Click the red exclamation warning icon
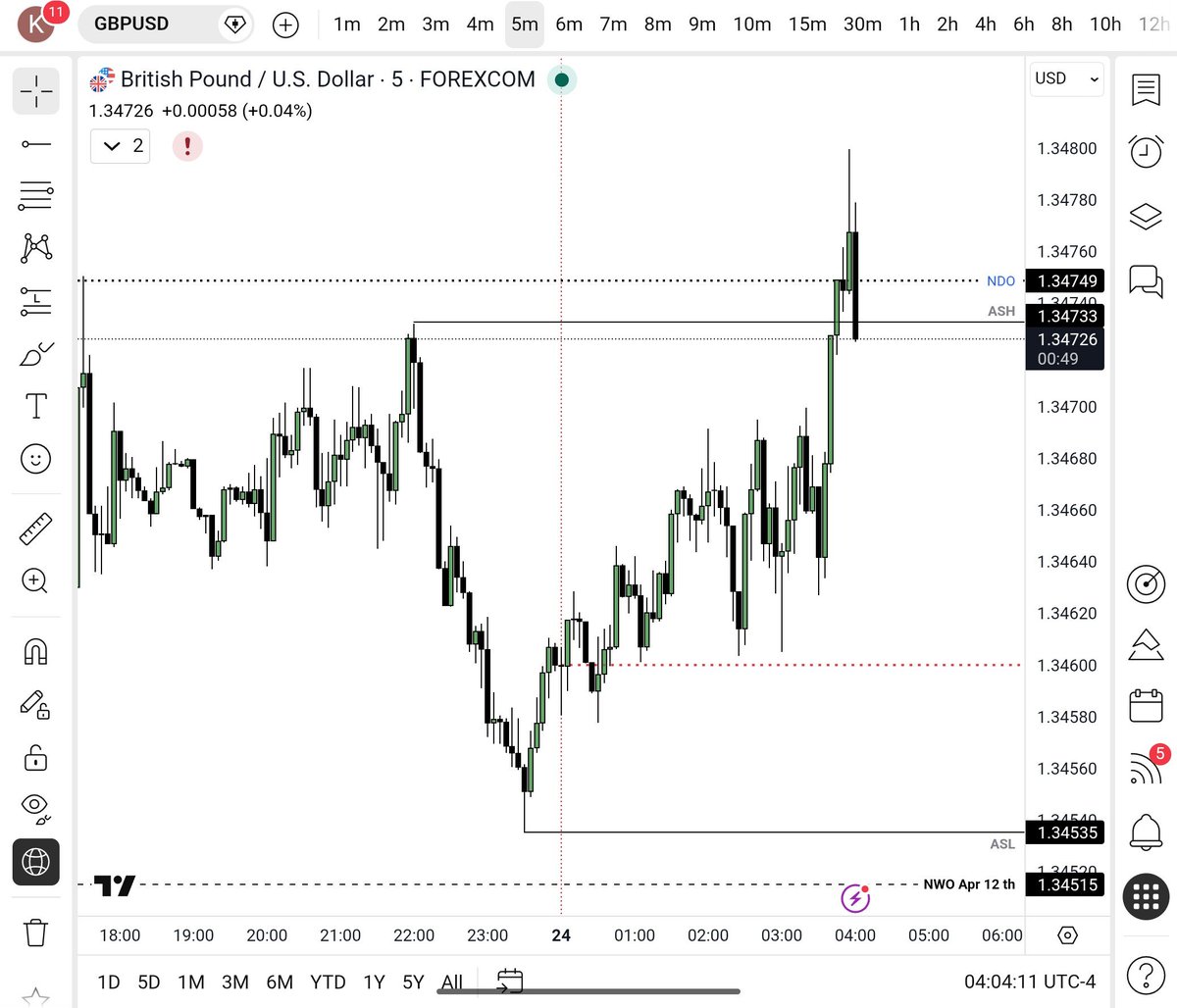 point(187,146)
